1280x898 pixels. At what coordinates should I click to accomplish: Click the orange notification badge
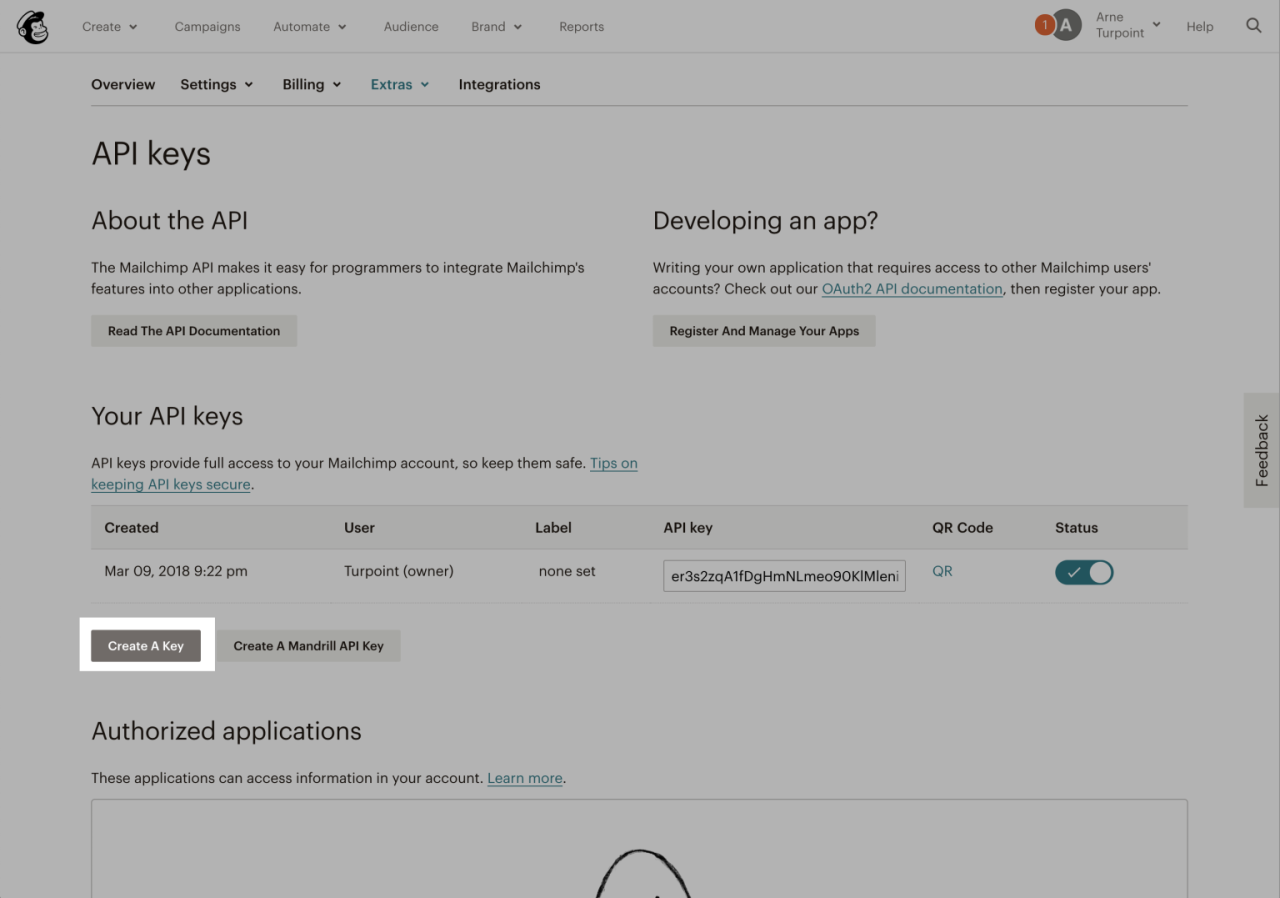pyautogui.click(x=1044, y=25)
